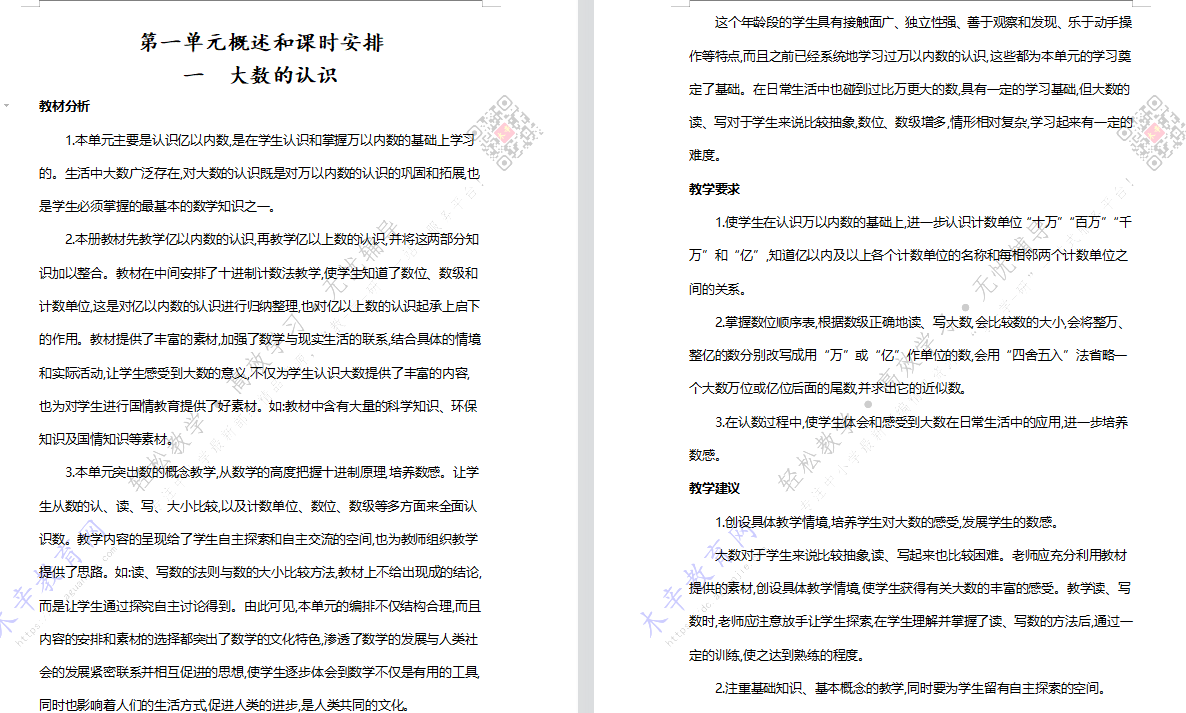This screenshot has width=1186, height=713.
Task: Select the heading 教材分析
Action: click(64, 107)
